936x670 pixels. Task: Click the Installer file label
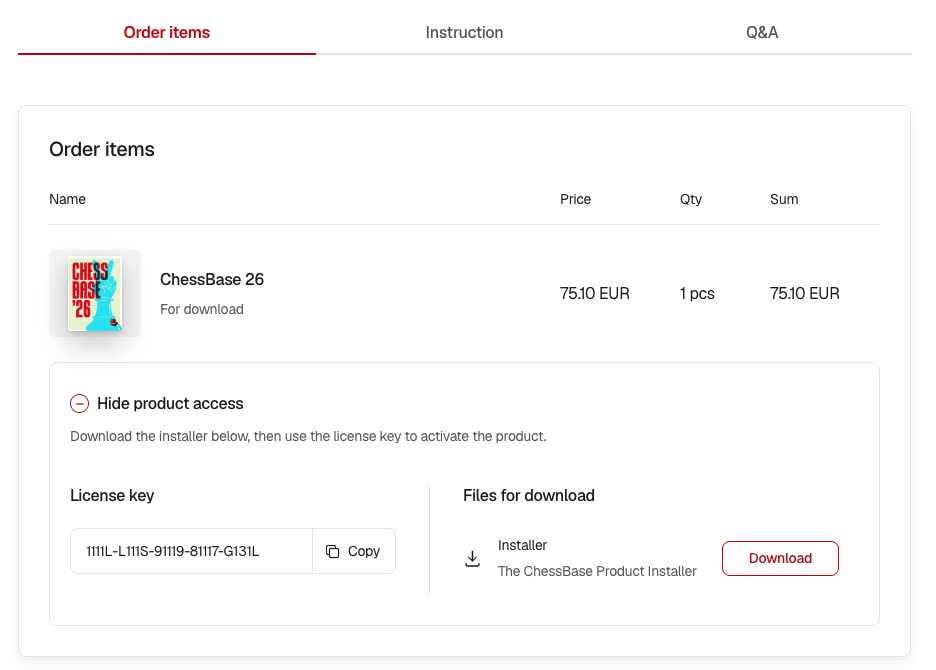coord(522,545)
